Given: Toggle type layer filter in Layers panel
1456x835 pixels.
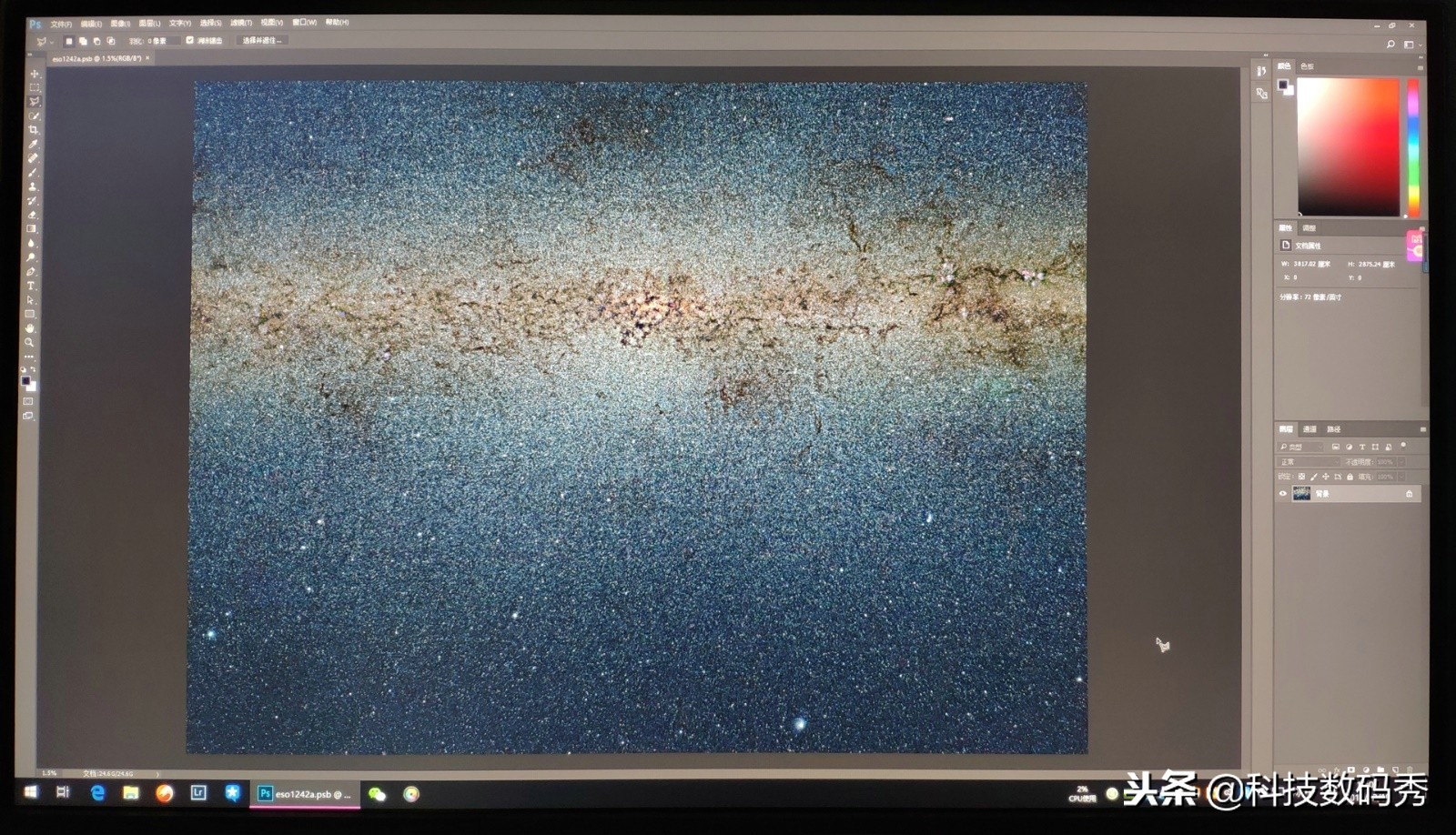Looking at the screenshot, I should [1362, 447].
